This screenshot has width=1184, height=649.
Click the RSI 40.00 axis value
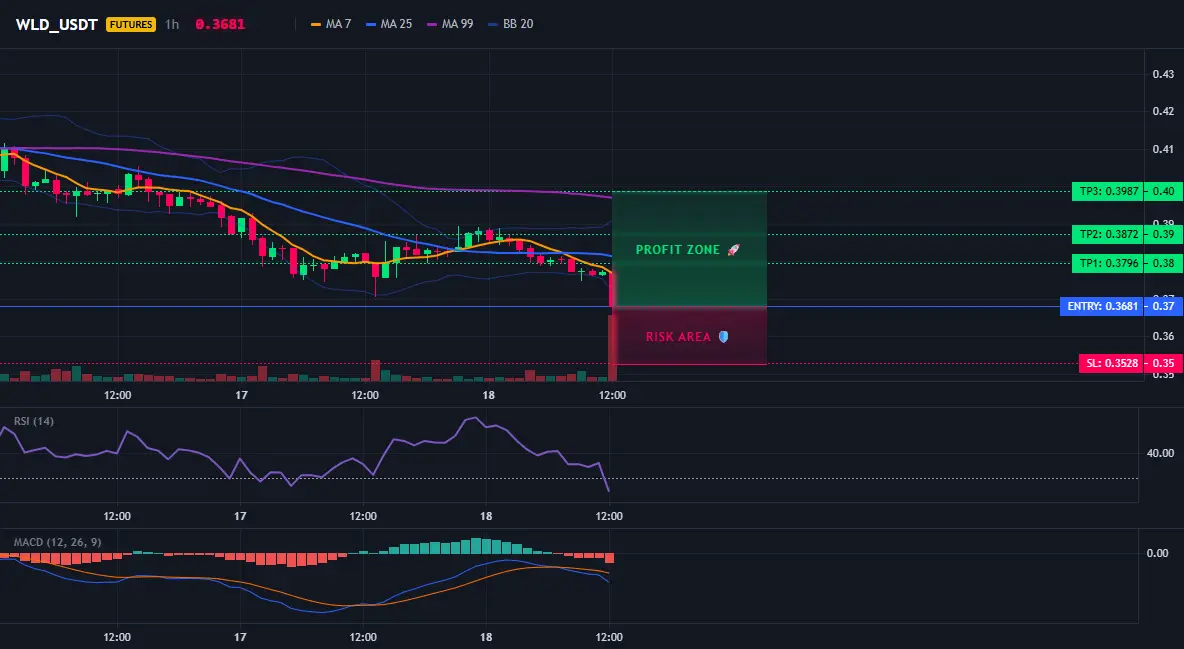click(1160, 453)
